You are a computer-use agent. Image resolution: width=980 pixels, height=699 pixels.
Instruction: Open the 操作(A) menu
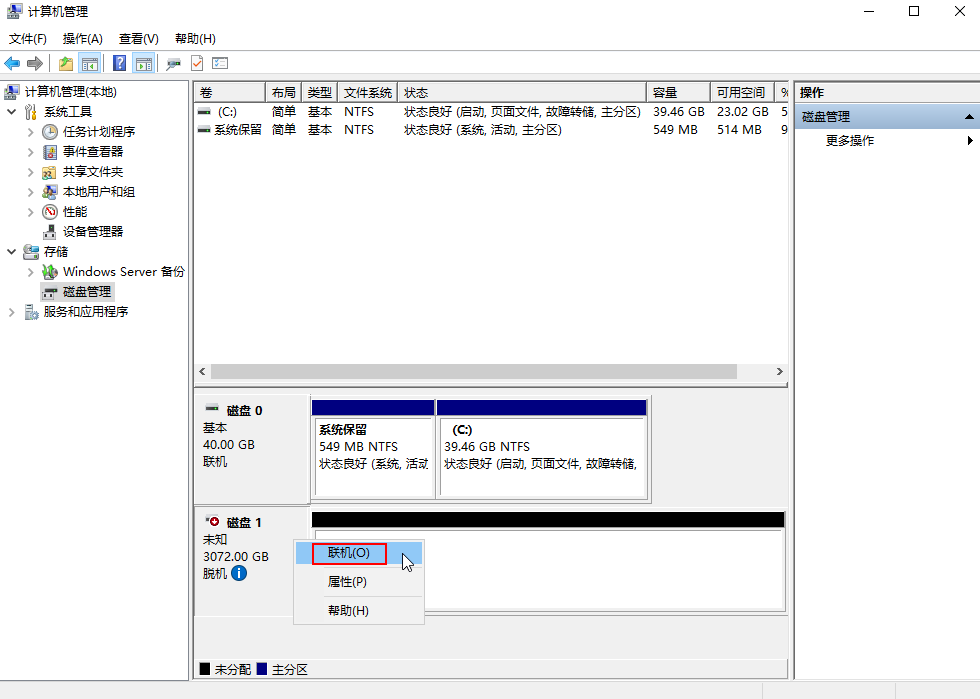(82, 39)
